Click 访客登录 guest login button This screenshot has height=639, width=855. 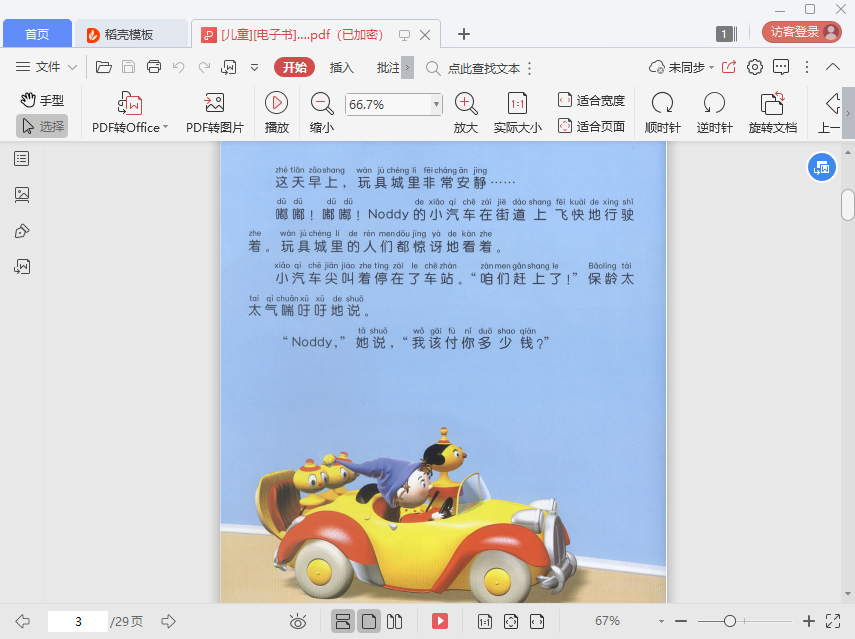point(802,32)
